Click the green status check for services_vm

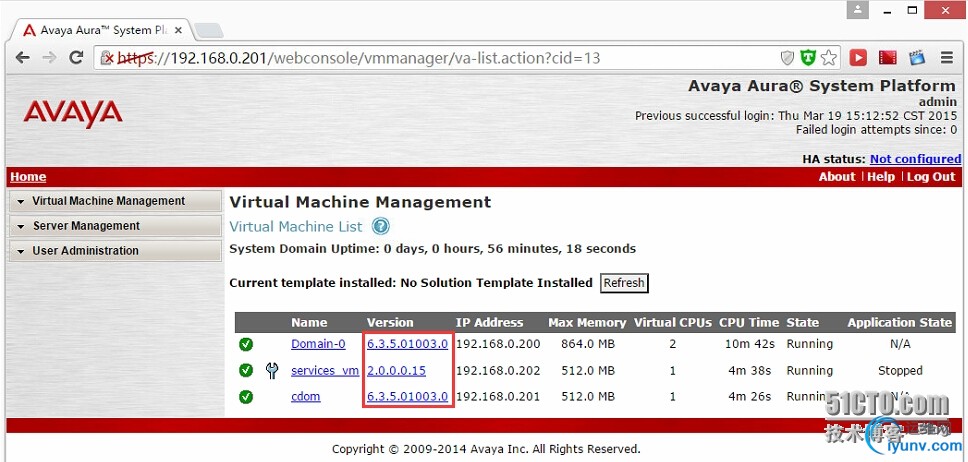[246, 371]
